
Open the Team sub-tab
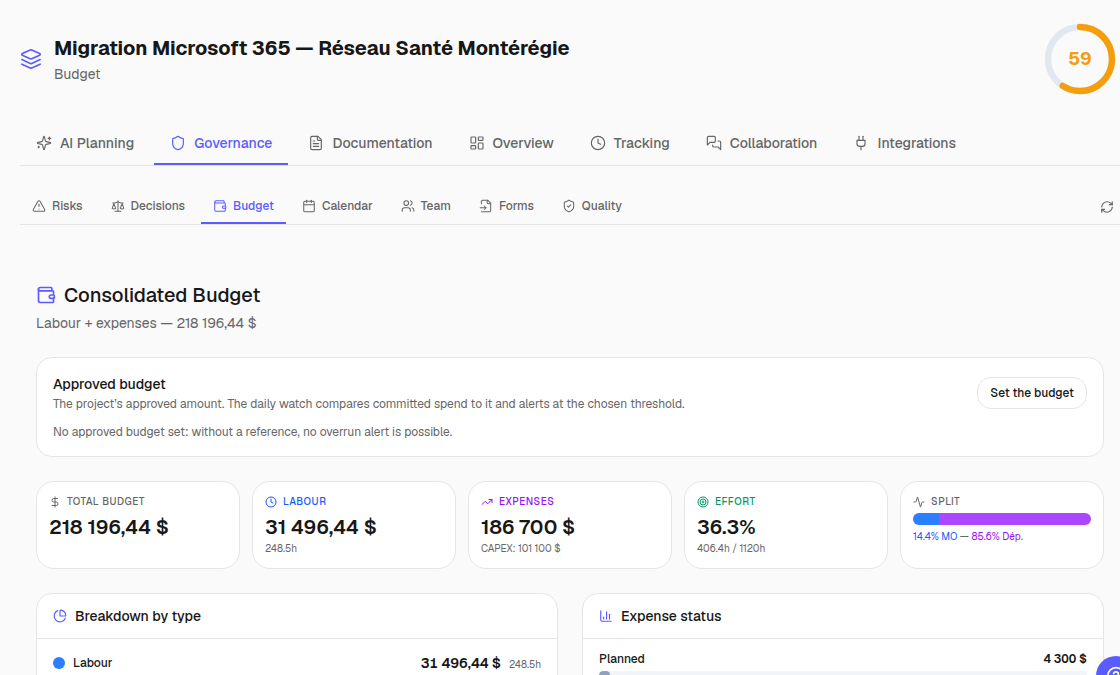coord(426,206)
